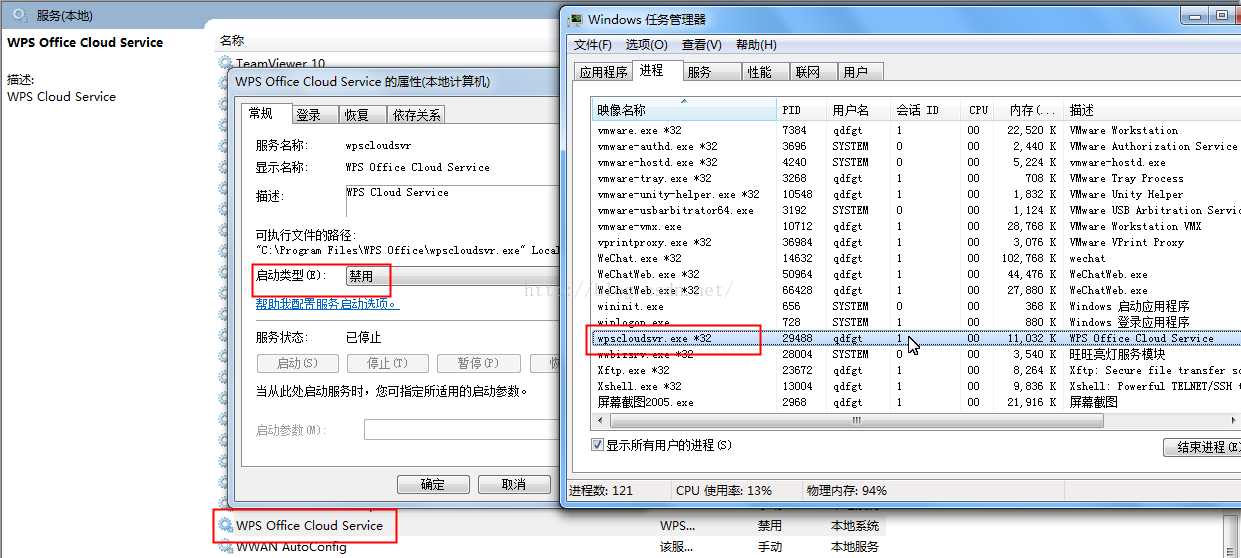
Task: Click the 启动(S) service button
Action: 297,363
